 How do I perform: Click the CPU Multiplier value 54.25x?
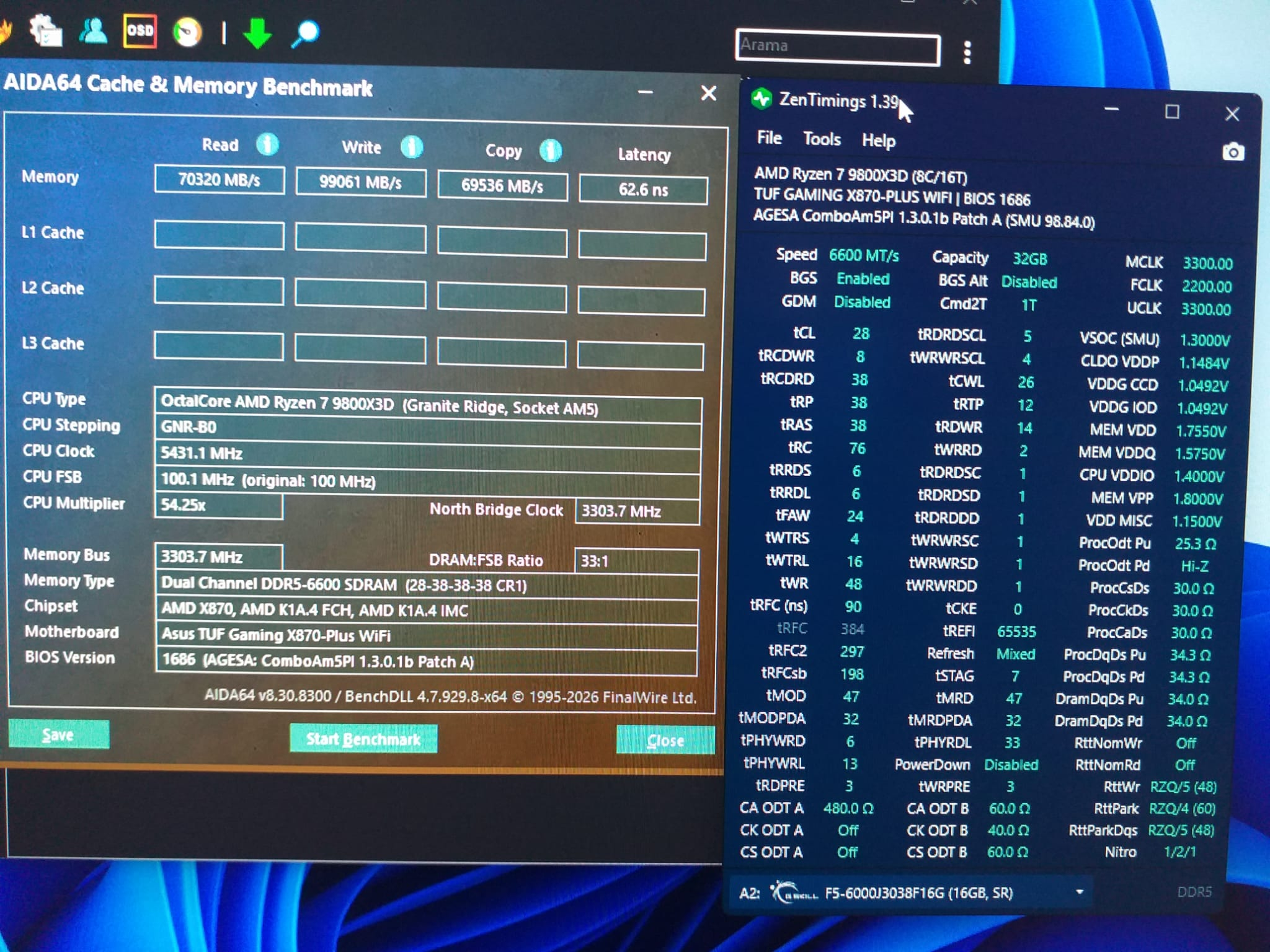(x=218, y=505)
